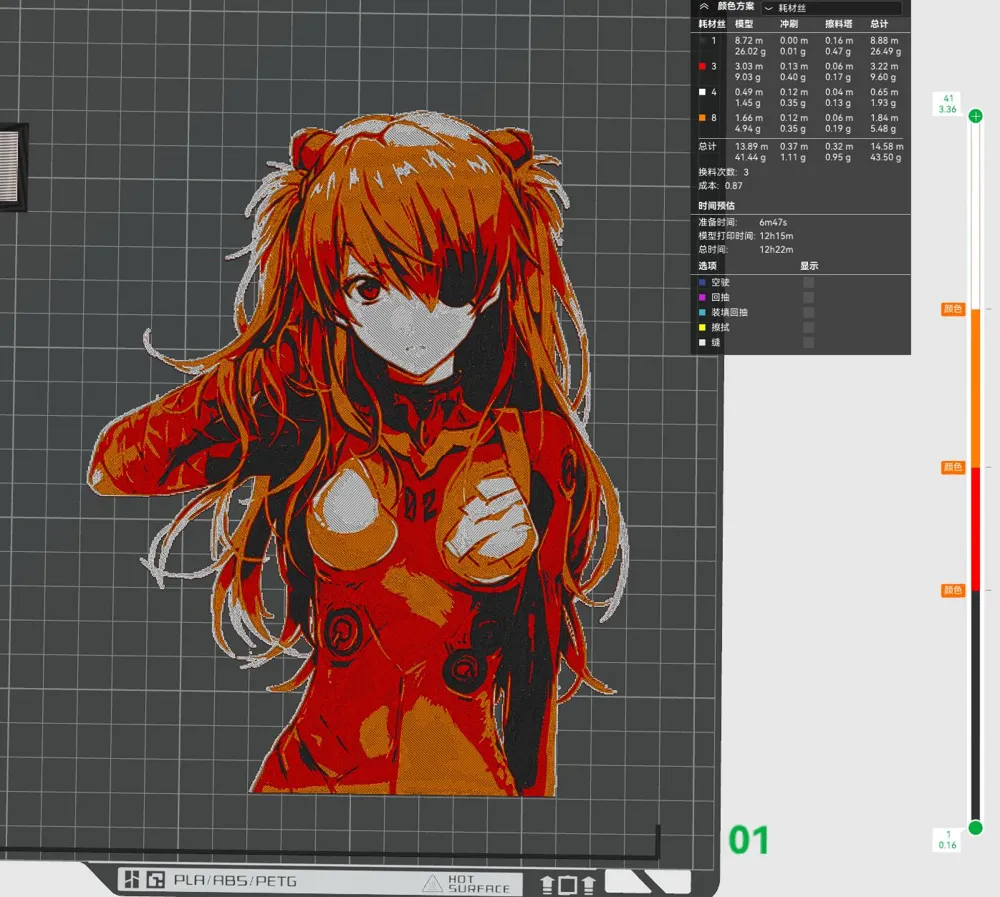
Task: Click the 颜色 marker between red and black segments
Action: (x=952, y=590)
